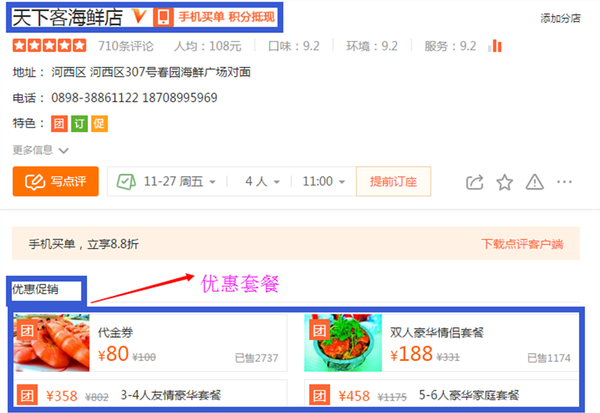
Task: Open the three-dot more options icon
Action: pos(564,182)
